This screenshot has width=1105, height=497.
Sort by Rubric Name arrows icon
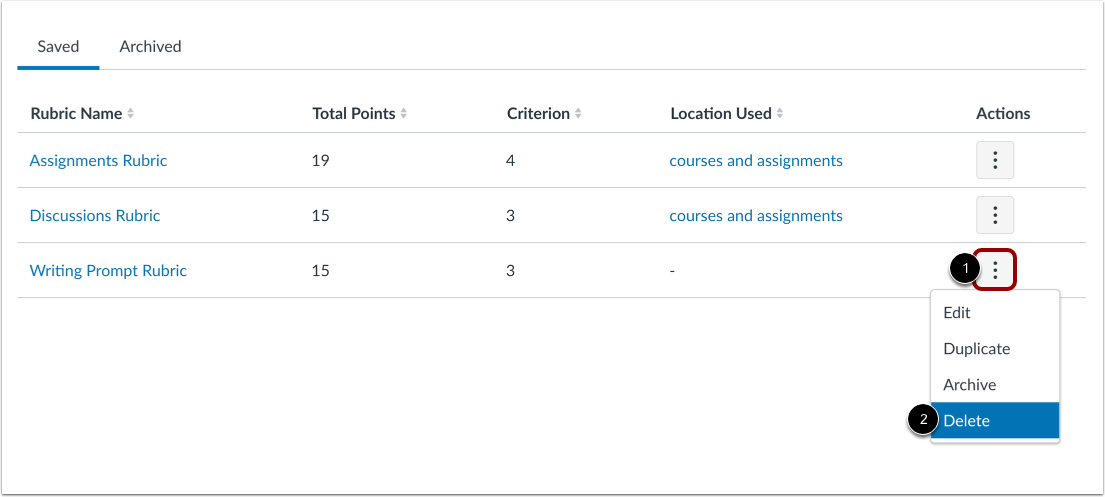coord(131,114)
